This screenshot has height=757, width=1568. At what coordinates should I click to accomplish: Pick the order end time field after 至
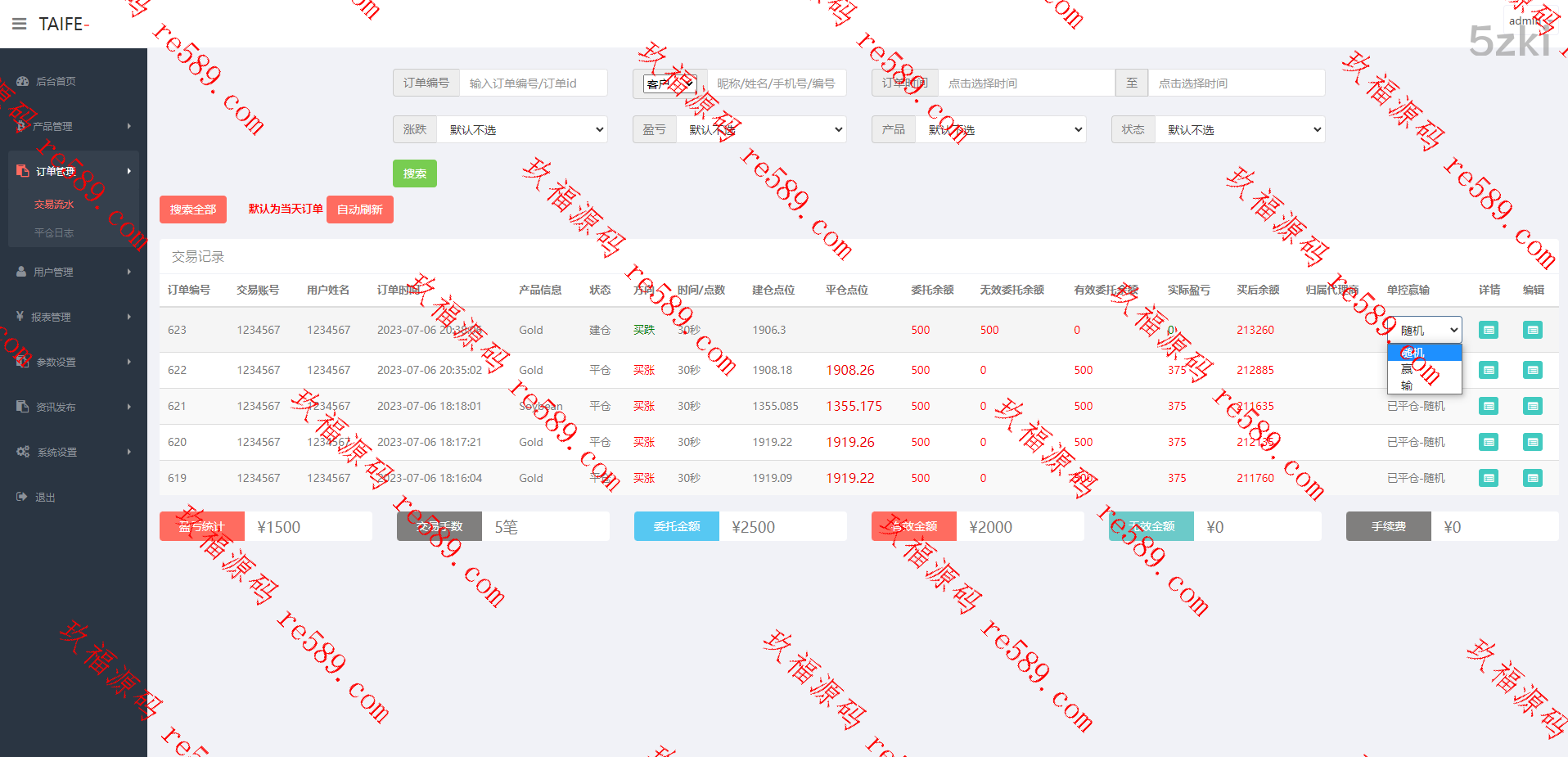click(x=1237, y=83)
